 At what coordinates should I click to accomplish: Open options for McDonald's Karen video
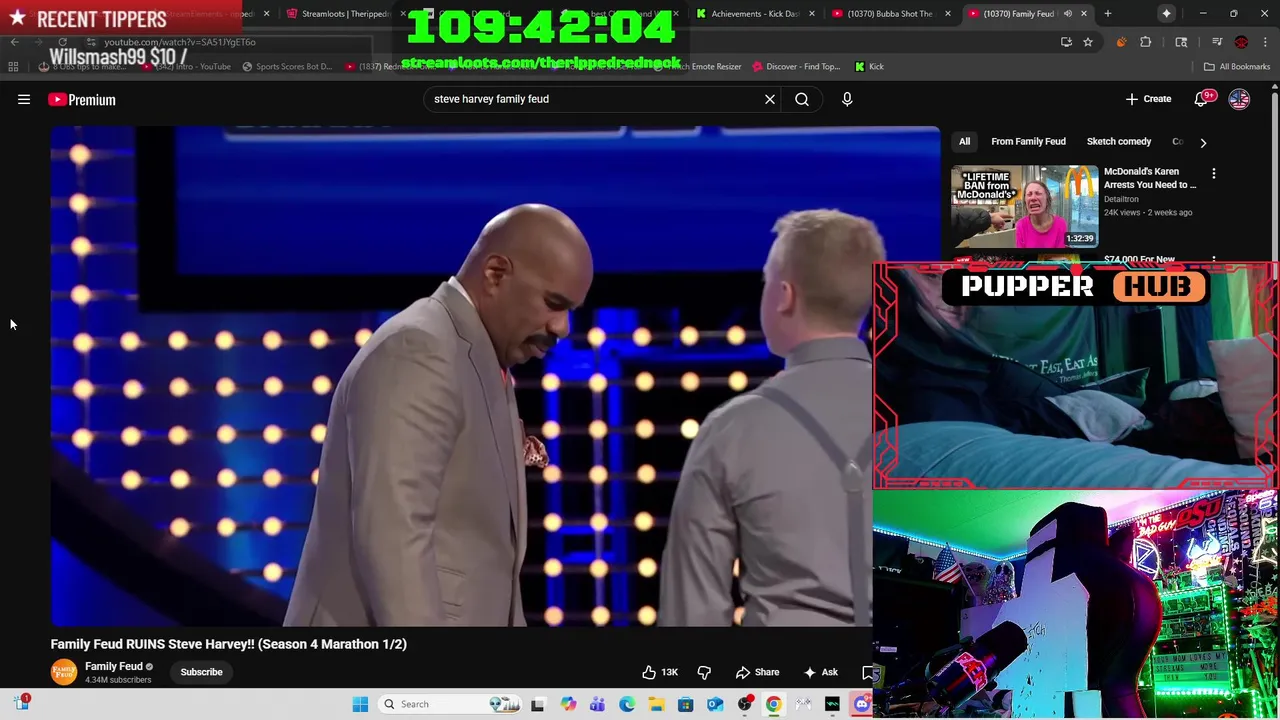(1214, 174)
